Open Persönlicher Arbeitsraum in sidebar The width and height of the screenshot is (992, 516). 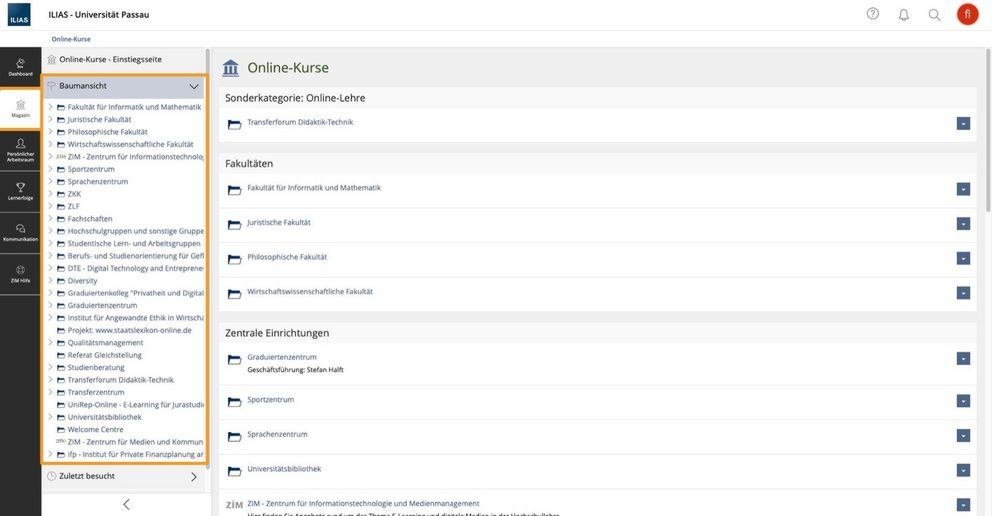point(20,150)
